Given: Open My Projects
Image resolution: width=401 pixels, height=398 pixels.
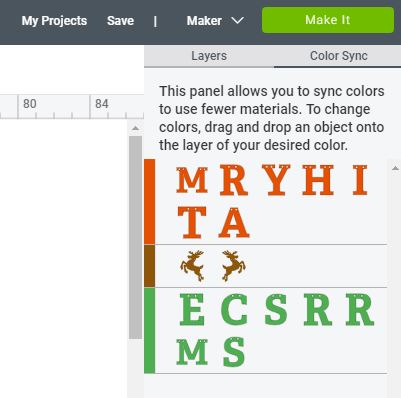Looking at the screenshot, I should [x=54, y=21].
